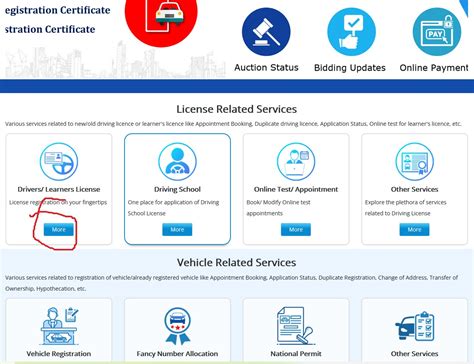This screenshot has width=474, height=364.
Task: Click 'License registration on your fingertips' text
Action: (x=58, y=202)
